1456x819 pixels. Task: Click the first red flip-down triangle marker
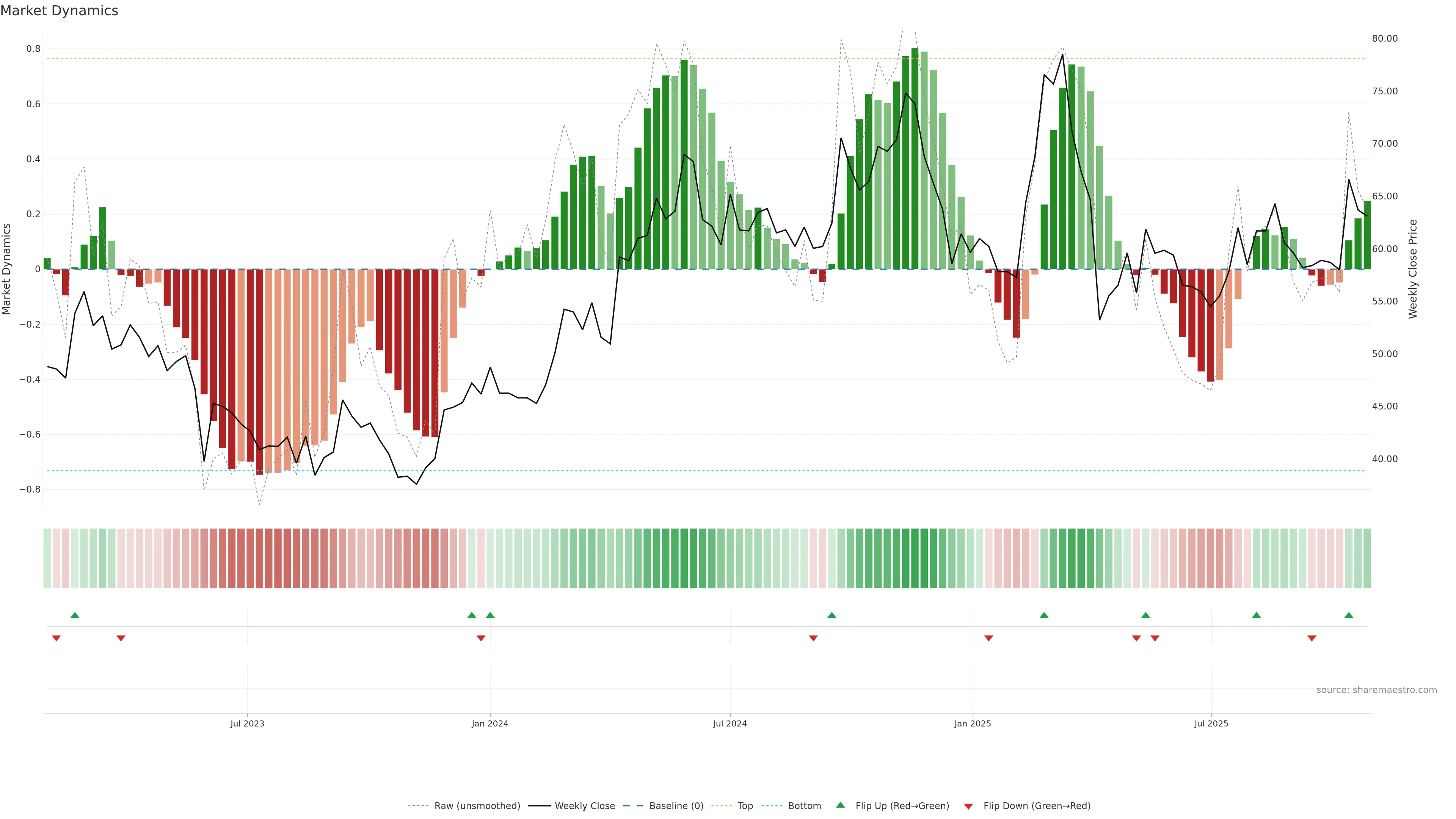(x=56, y=638)
